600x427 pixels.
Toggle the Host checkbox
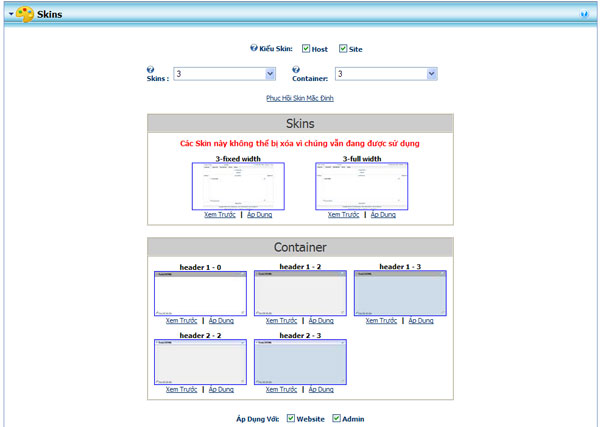point(306,49)
